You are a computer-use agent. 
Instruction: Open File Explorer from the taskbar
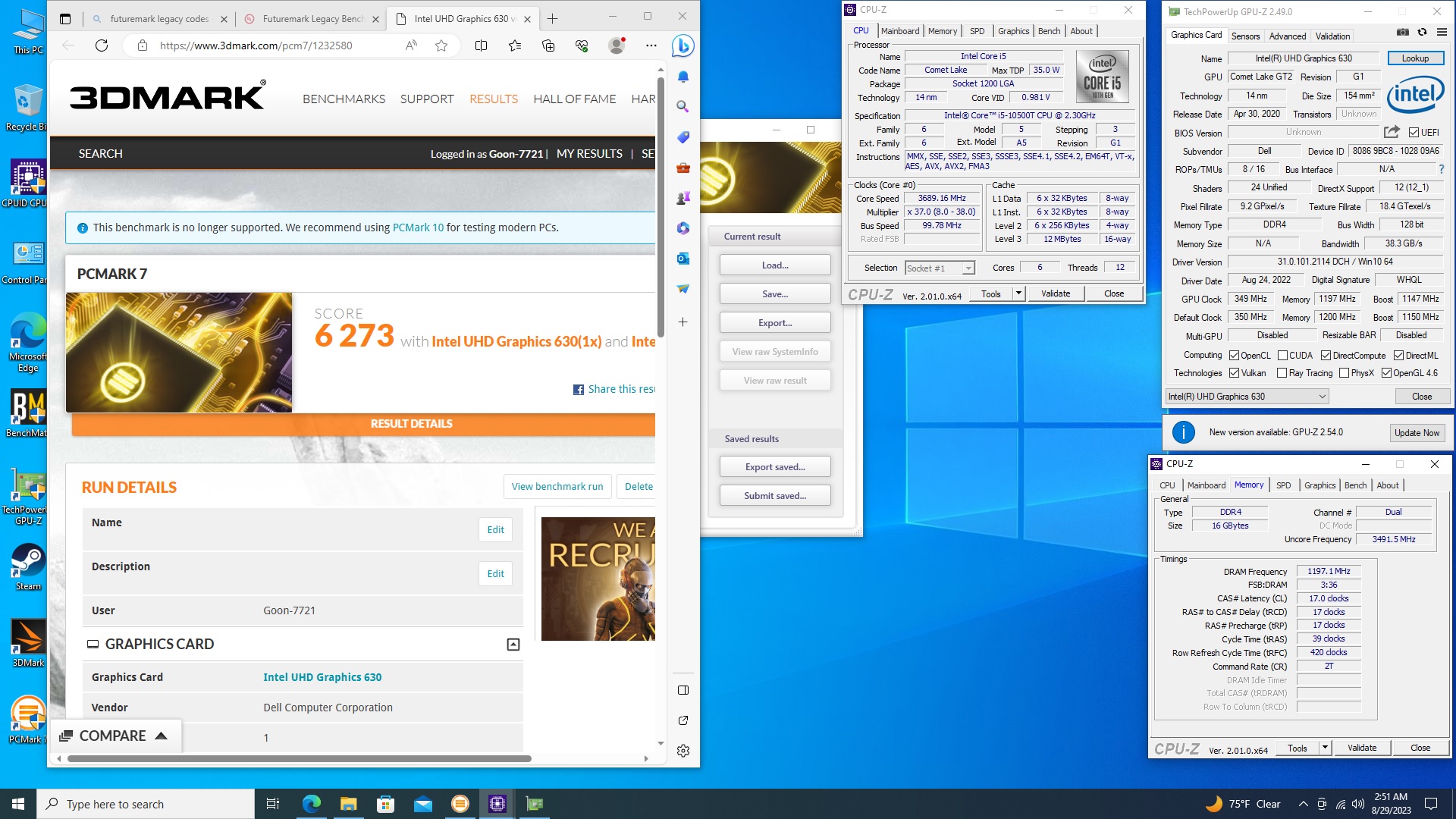point(348,804)
